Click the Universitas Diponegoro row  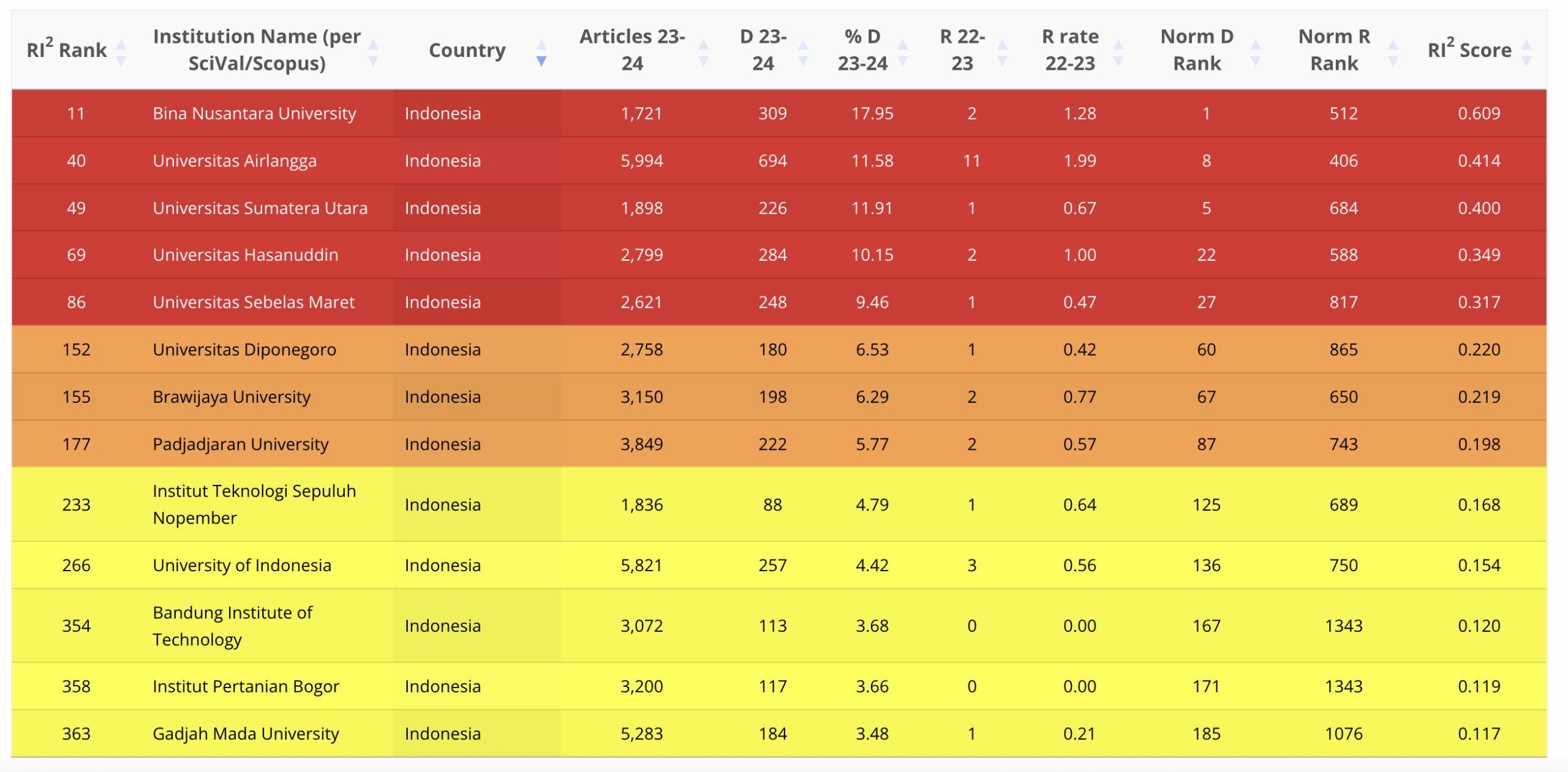point(779,350)
